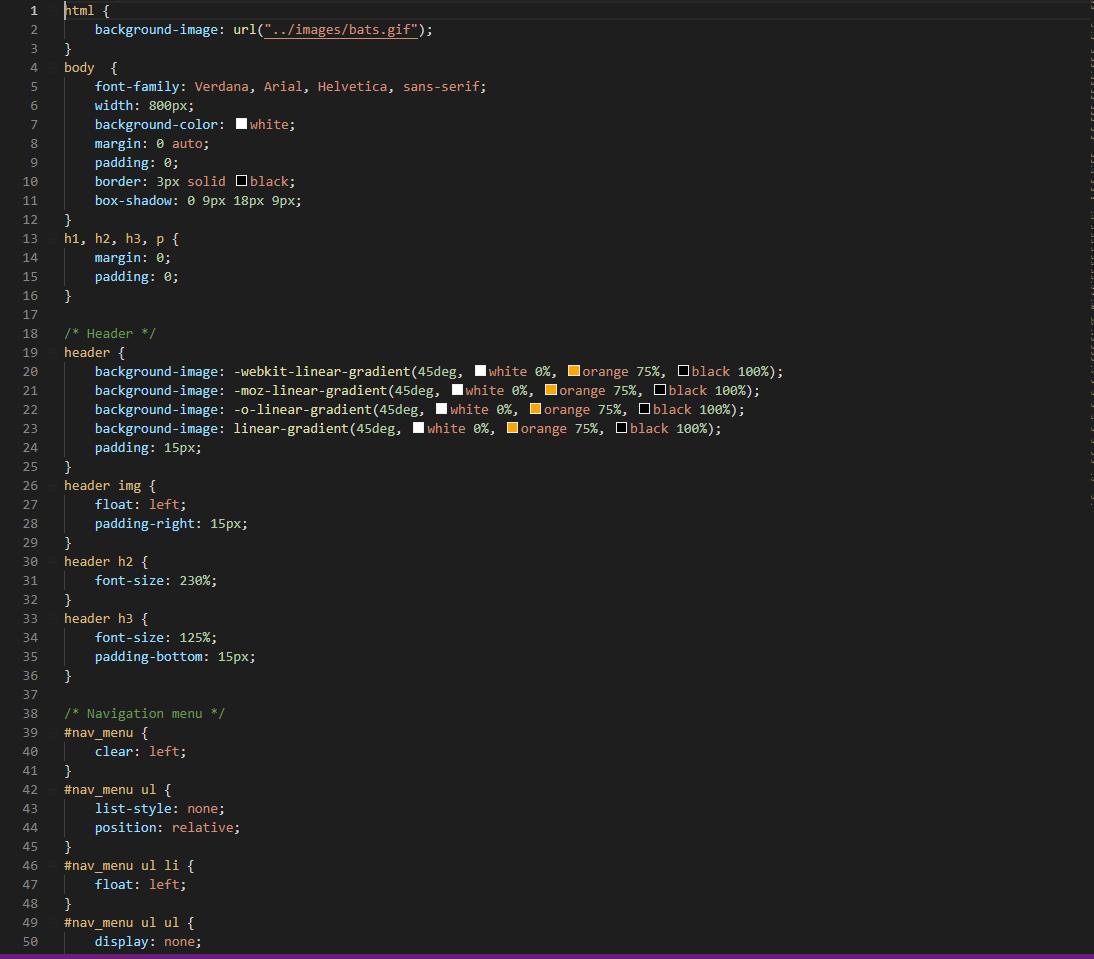The image size is (1094, 959).
Task: Open orange swatch on line 23 linear-gradient
Action: point(512,428)
